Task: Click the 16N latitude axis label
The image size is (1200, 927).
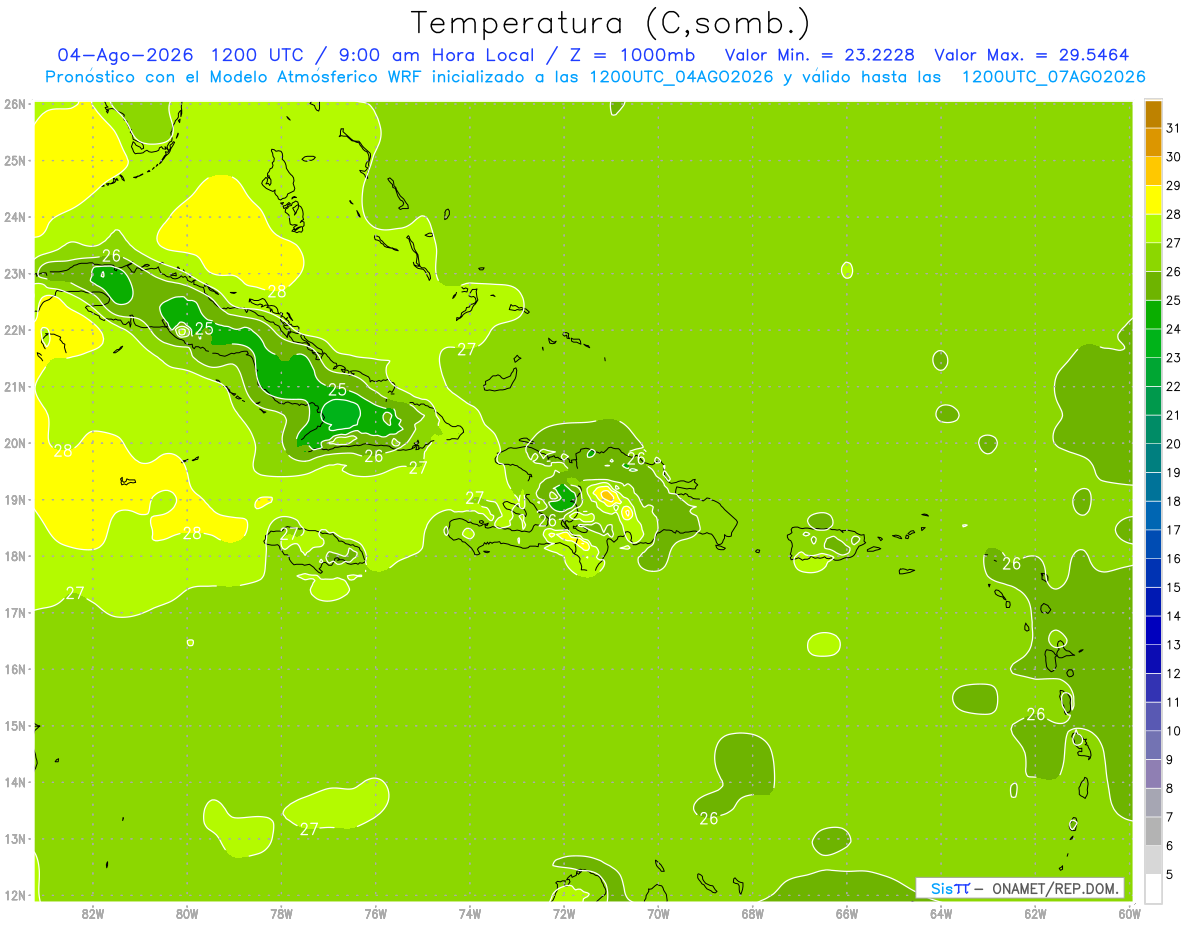Action: 14,669
